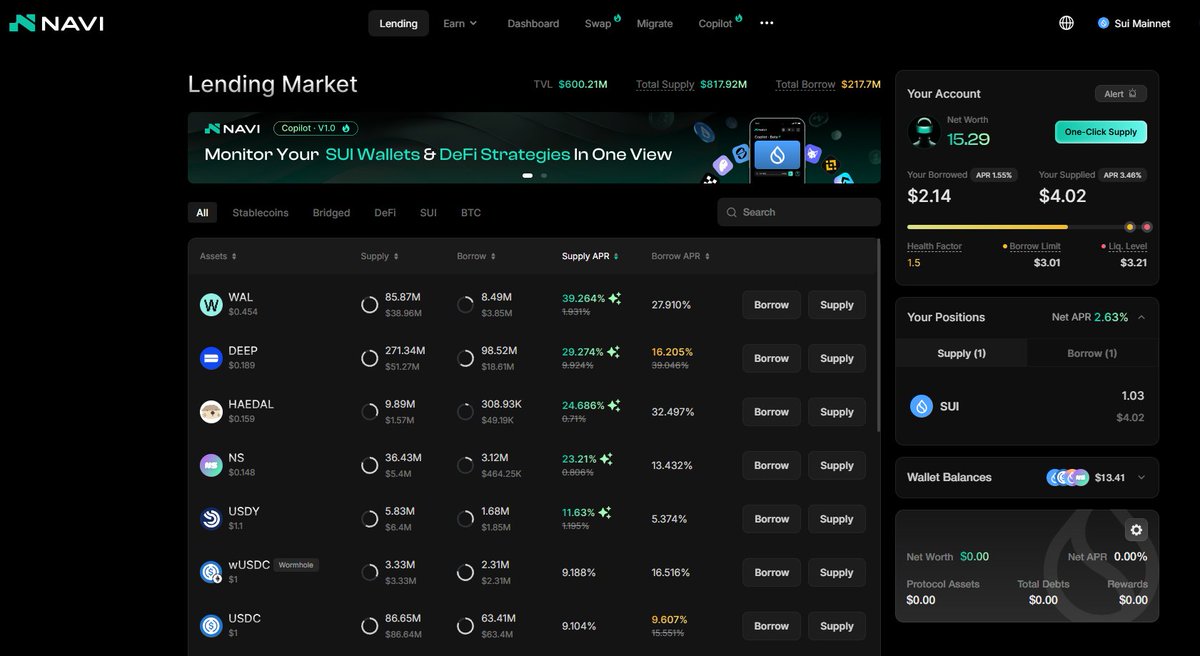1200x656 pixels.
Task: Click the yellow borrow limit marker
Action: [1130, 227]
